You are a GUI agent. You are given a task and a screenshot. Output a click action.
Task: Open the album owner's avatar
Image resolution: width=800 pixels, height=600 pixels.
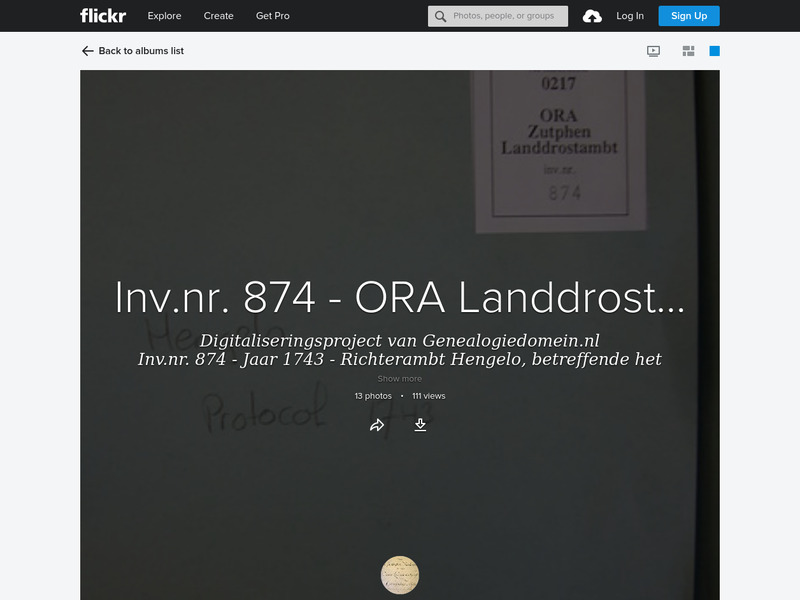coord(399,575)
